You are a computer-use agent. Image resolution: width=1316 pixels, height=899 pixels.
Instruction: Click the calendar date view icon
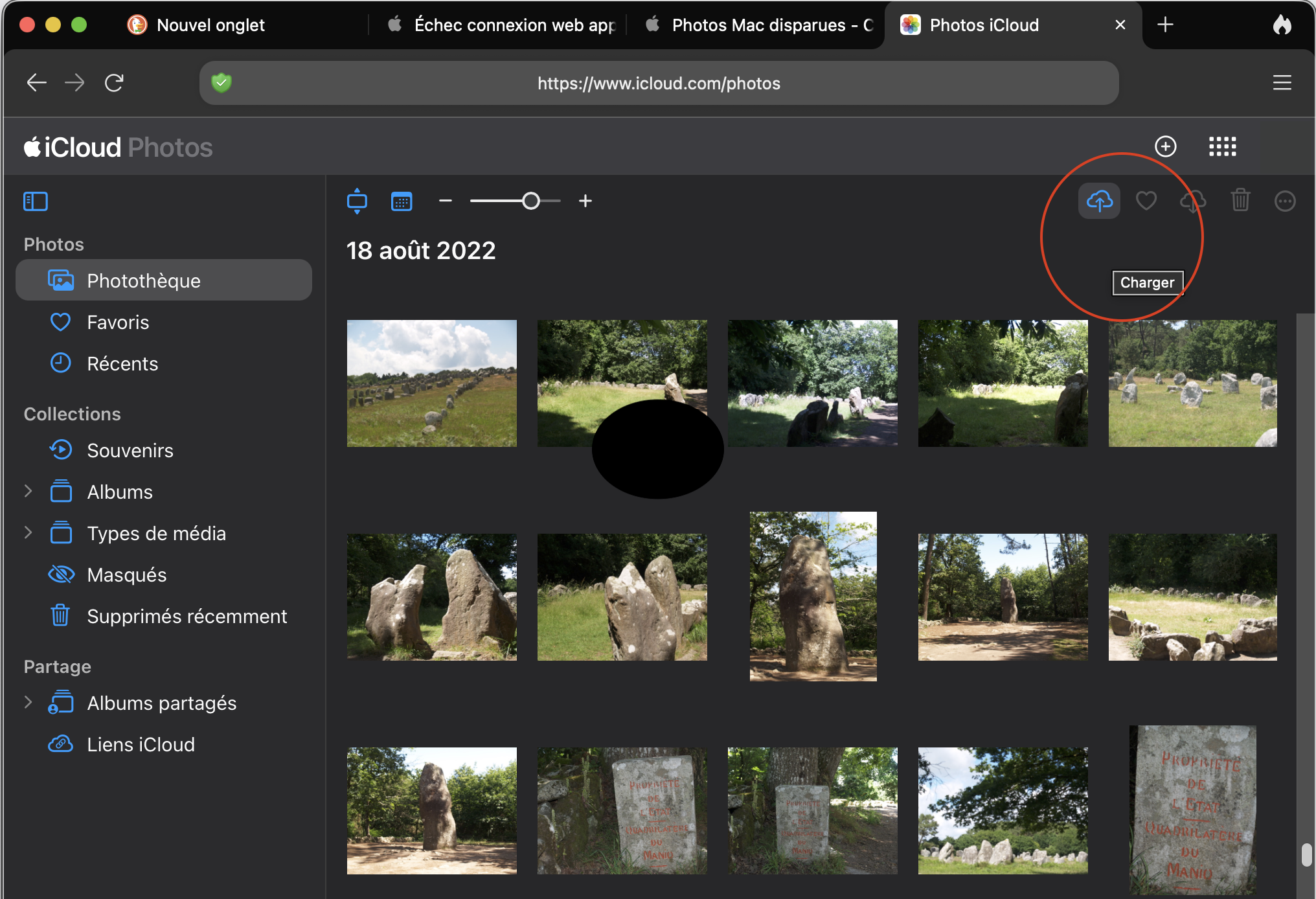402,201
